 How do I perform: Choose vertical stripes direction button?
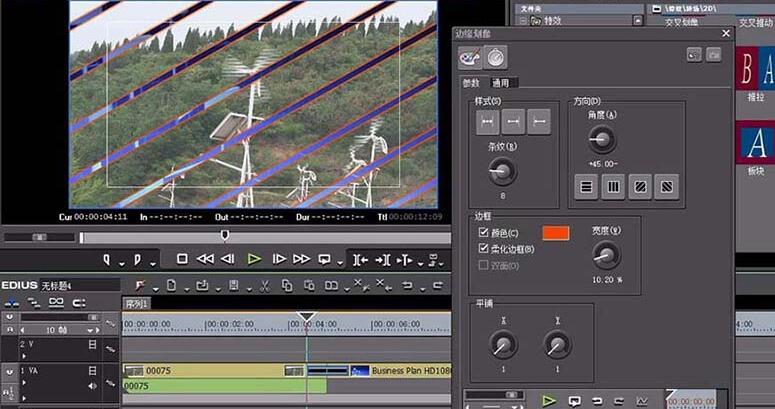pos(613,187)
